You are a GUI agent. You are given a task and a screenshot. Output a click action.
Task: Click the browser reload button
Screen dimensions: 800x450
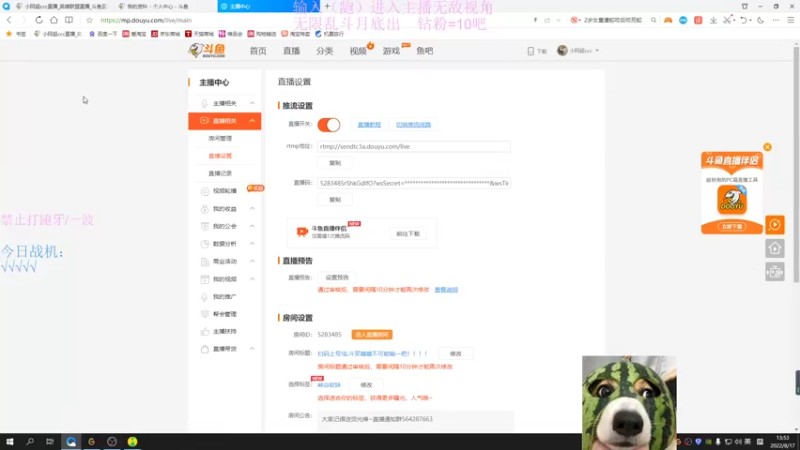(x=39, y=20)
